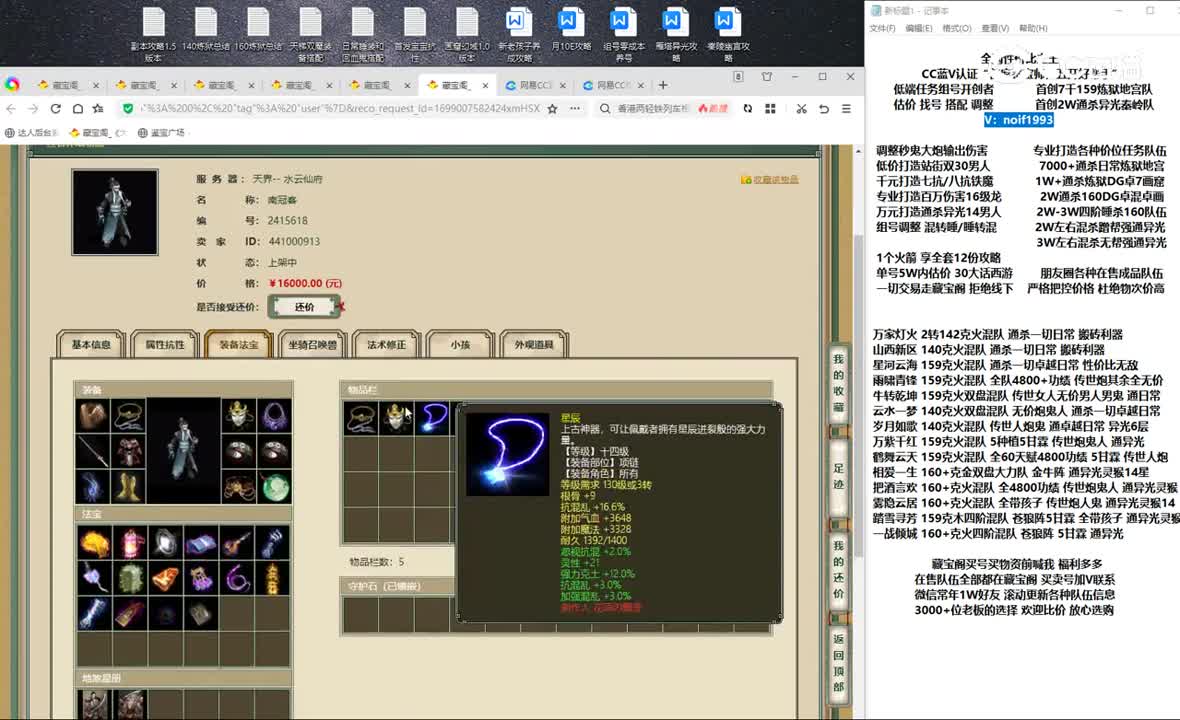1180x720 pixels.
Task: Click the scissors screenshot tool
Action: (801, 108)
